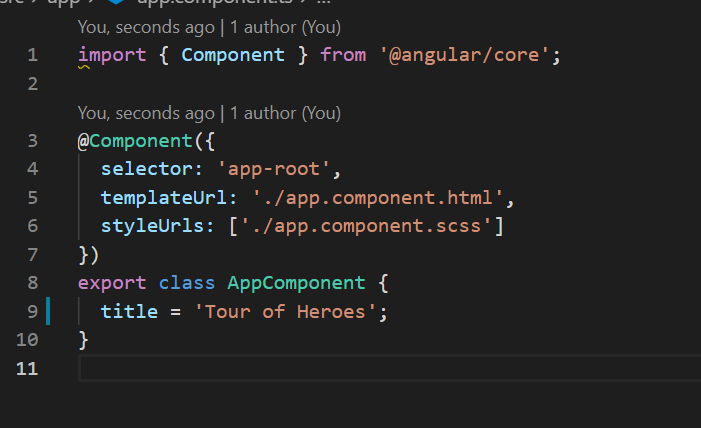This screenshot has width=701, height=428.
Task: Click the blue modified-line gutter marker at line 9
Action: click(48, 311)
